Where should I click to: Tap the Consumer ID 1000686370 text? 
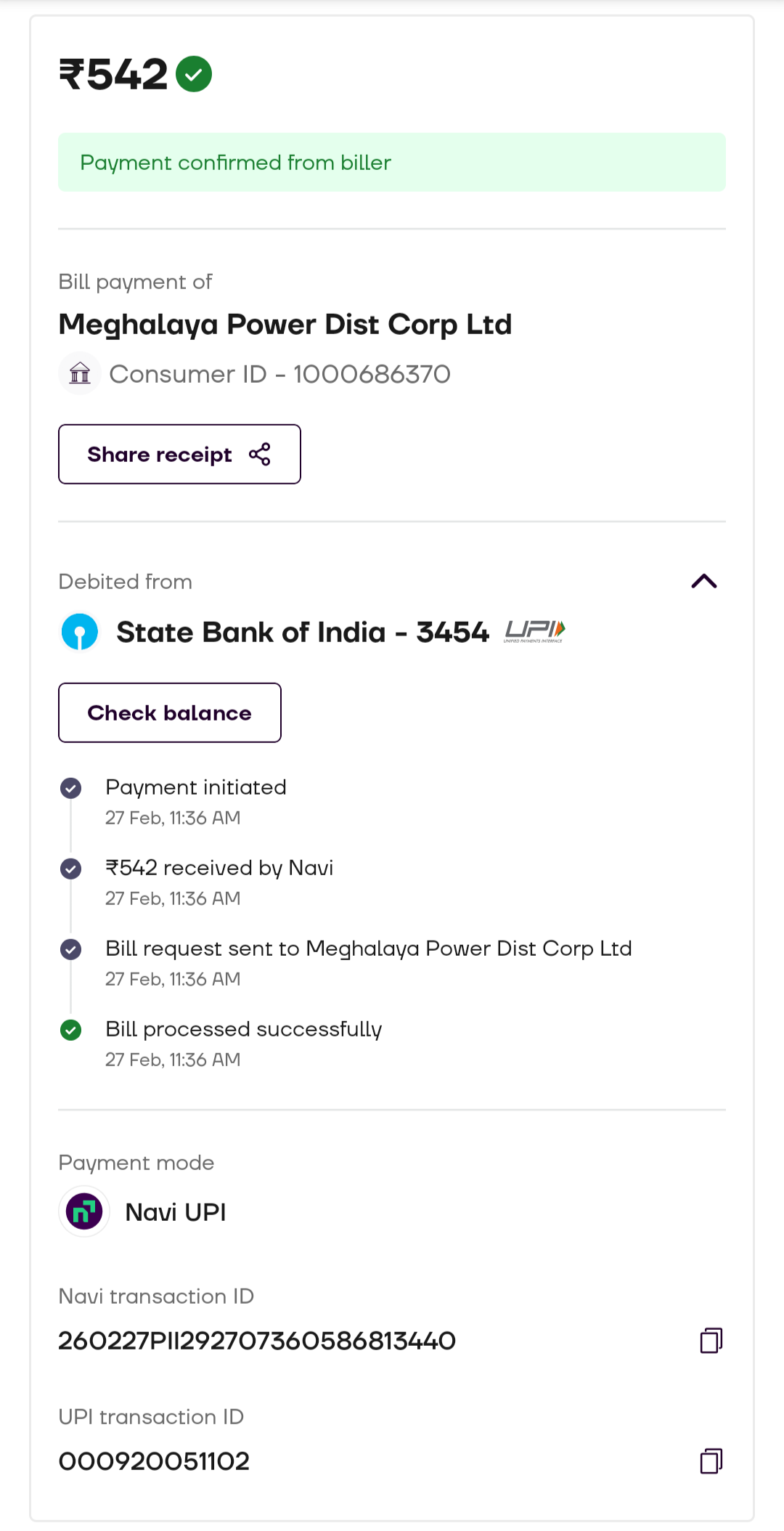[x=279, y=374]
